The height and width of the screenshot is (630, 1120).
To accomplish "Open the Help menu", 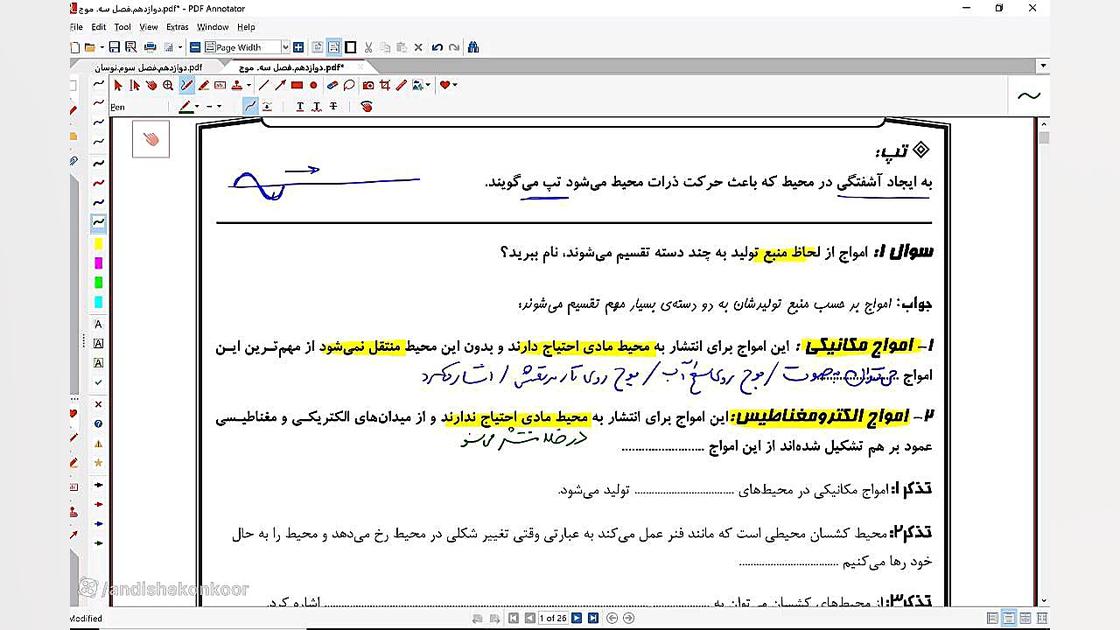I will click(x=246, y=27).
